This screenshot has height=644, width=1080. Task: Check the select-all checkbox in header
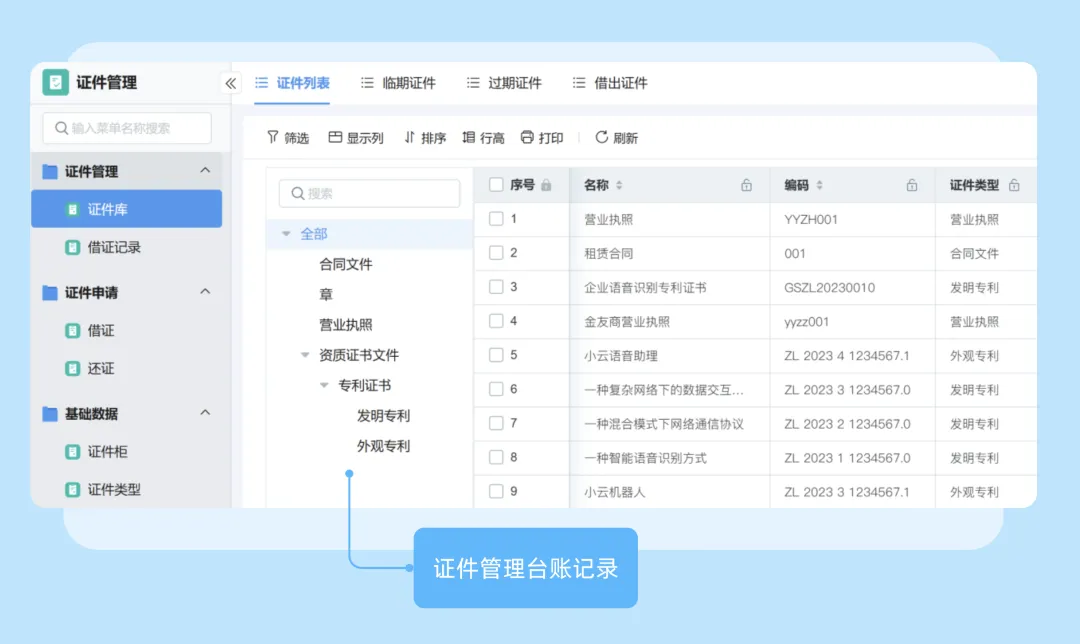click(496, 185)
